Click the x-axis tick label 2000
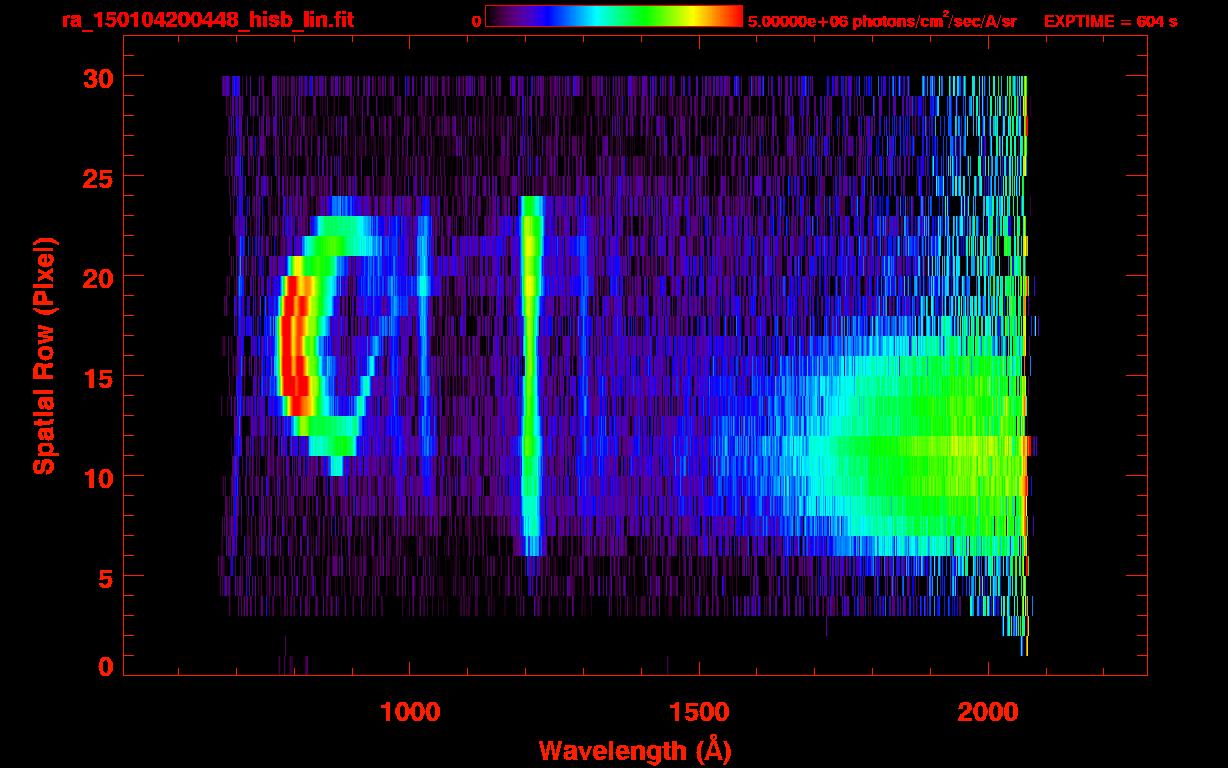The height and width of the screenshot is (768, 1228). click(x=988, y=712)
